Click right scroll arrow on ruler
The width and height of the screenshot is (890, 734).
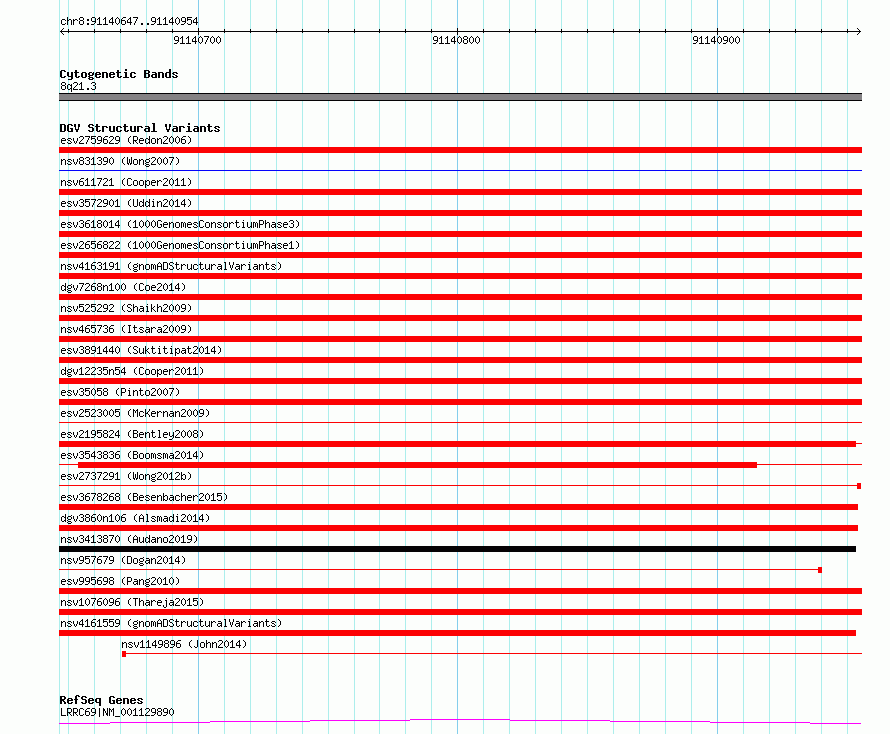pos(858,32)
